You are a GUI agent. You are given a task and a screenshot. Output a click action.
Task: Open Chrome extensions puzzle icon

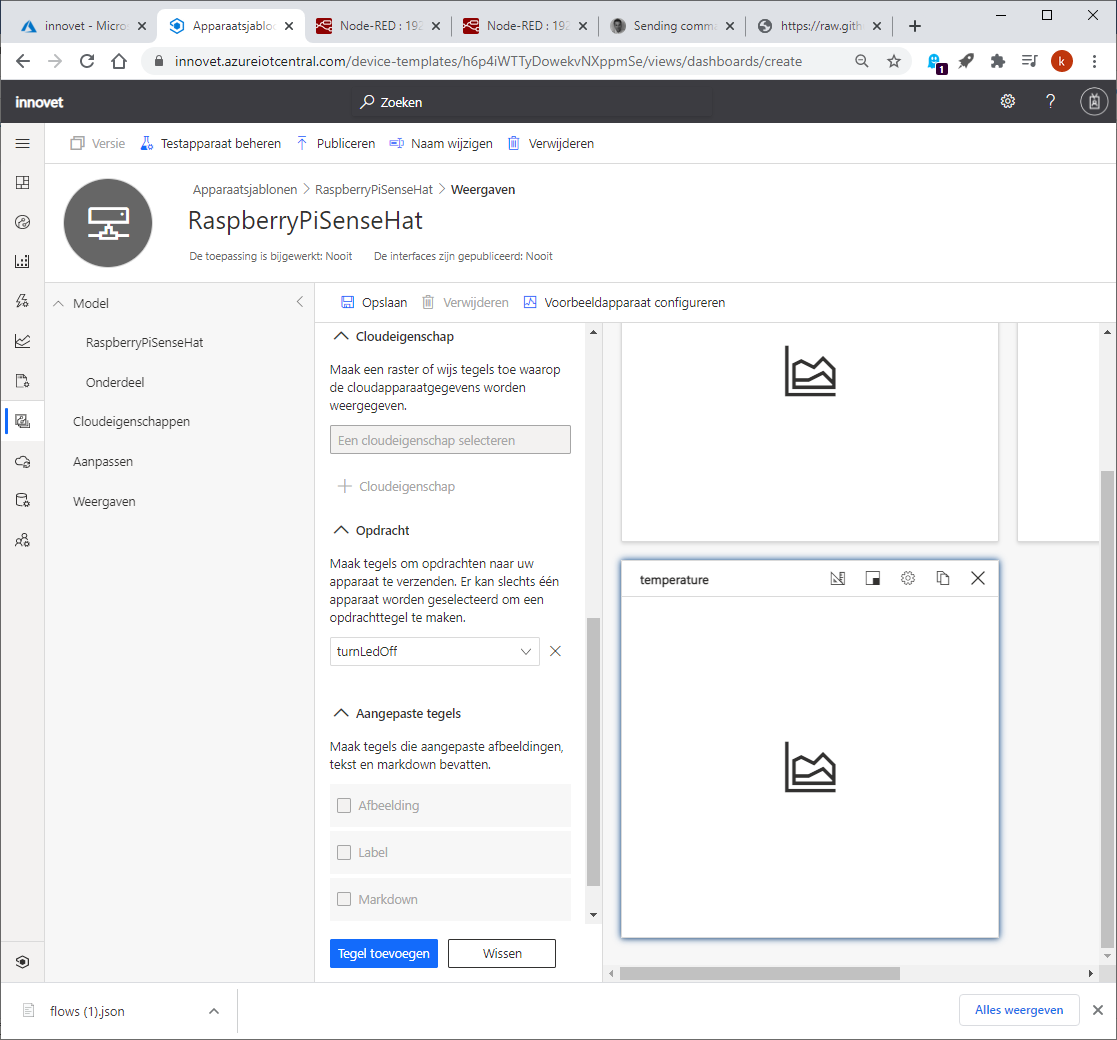997,61
